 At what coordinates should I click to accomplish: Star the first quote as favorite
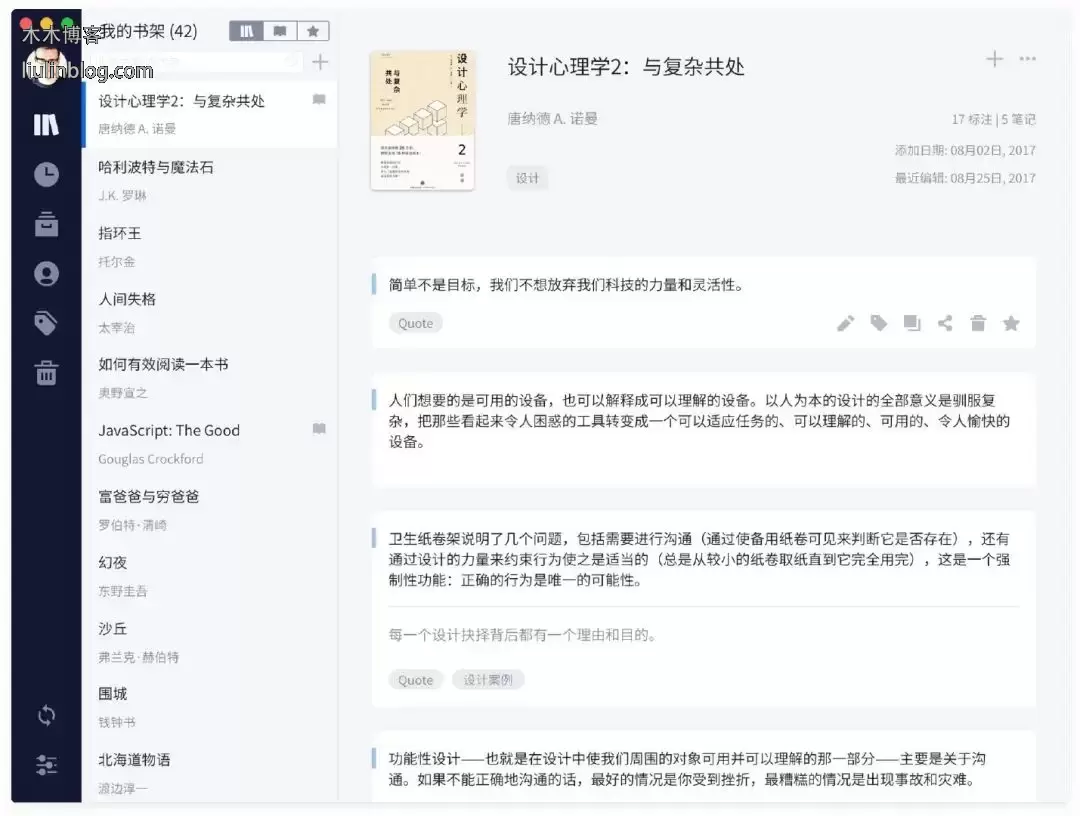point(1011,323)
